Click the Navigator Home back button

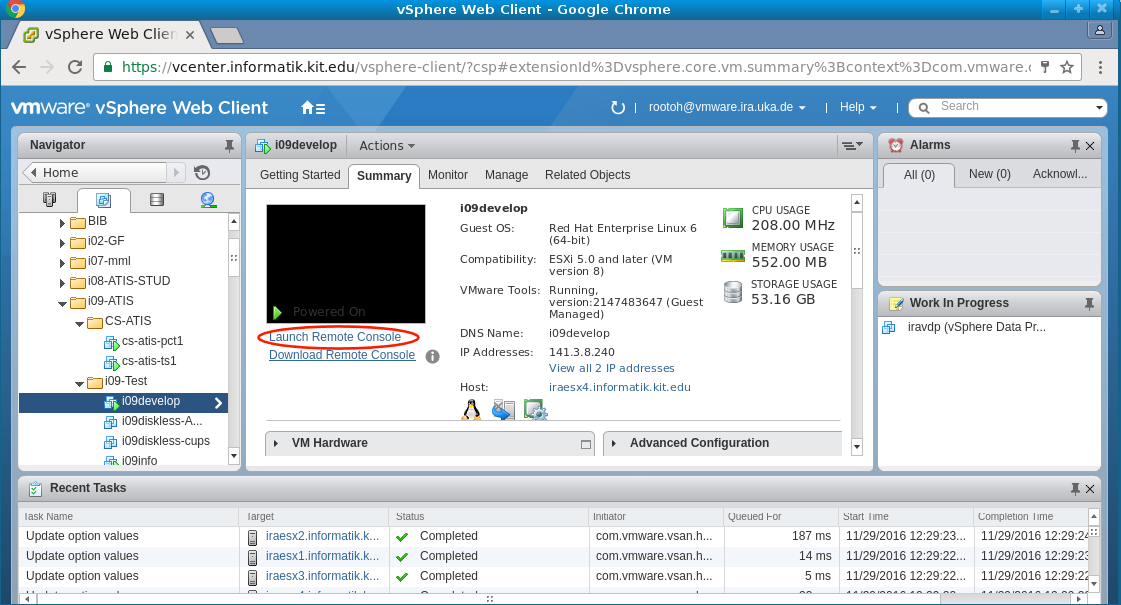95,172
